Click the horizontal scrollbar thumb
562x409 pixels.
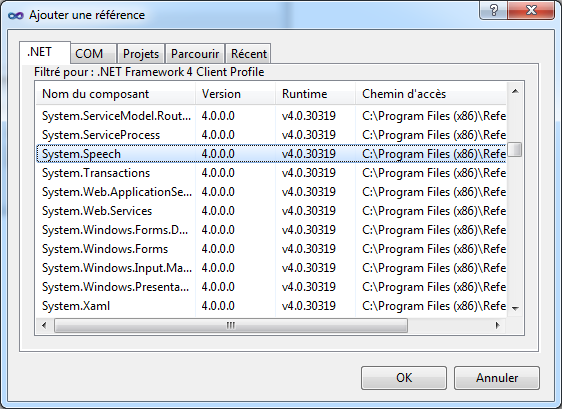231,325
